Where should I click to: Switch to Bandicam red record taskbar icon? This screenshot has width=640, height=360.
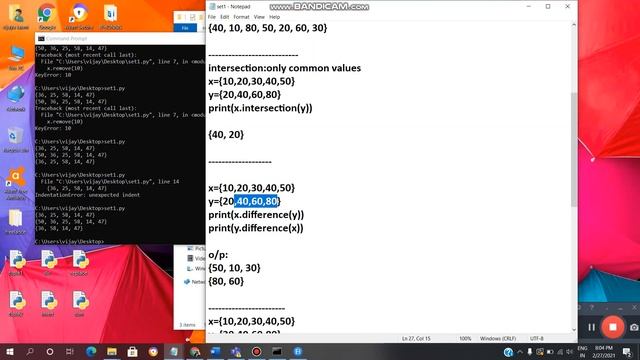pyautogui.click(x=256, y=351)
